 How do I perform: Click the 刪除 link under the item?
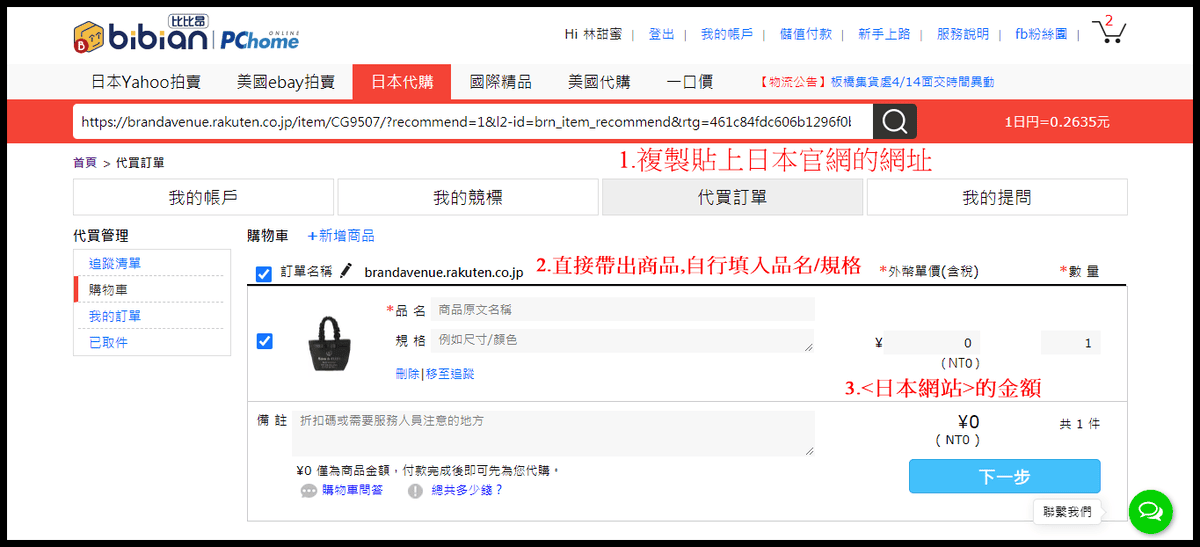click(x=407, y=374)
